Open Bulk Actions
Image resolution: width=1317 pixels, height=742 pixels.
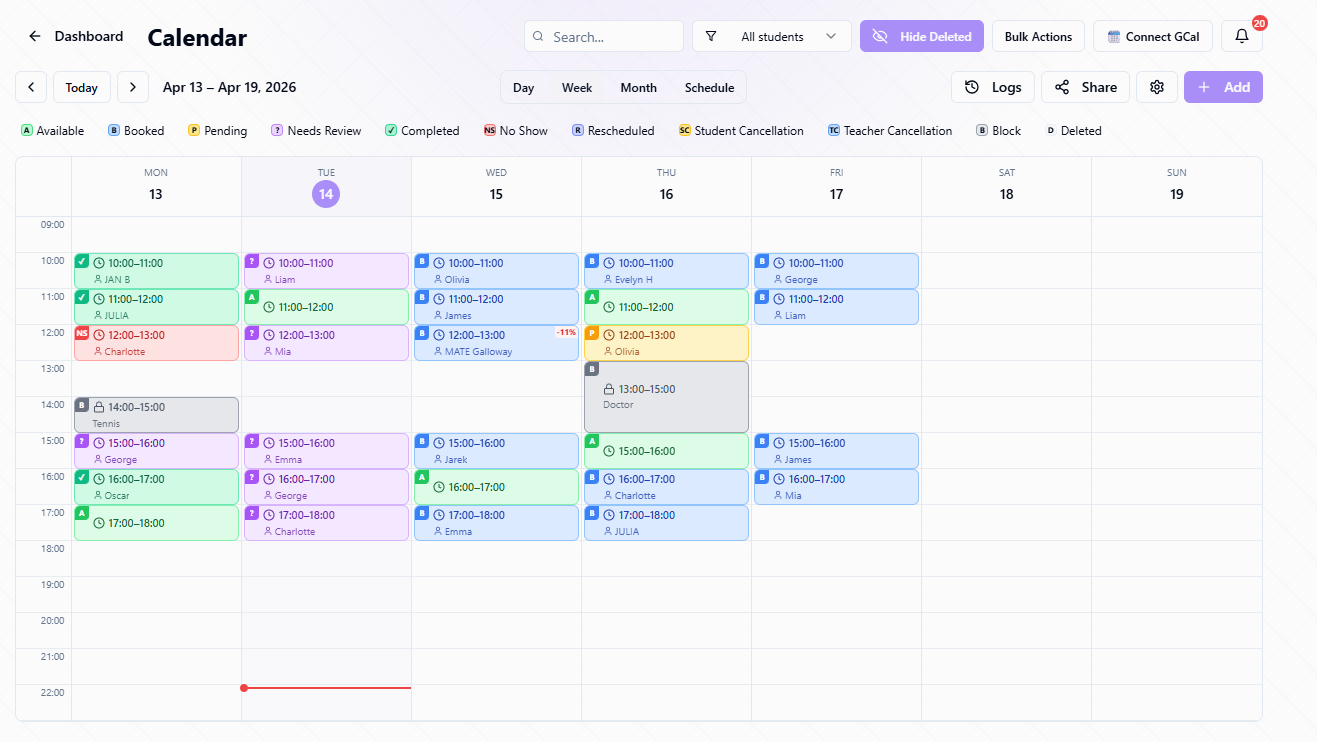1038,36
